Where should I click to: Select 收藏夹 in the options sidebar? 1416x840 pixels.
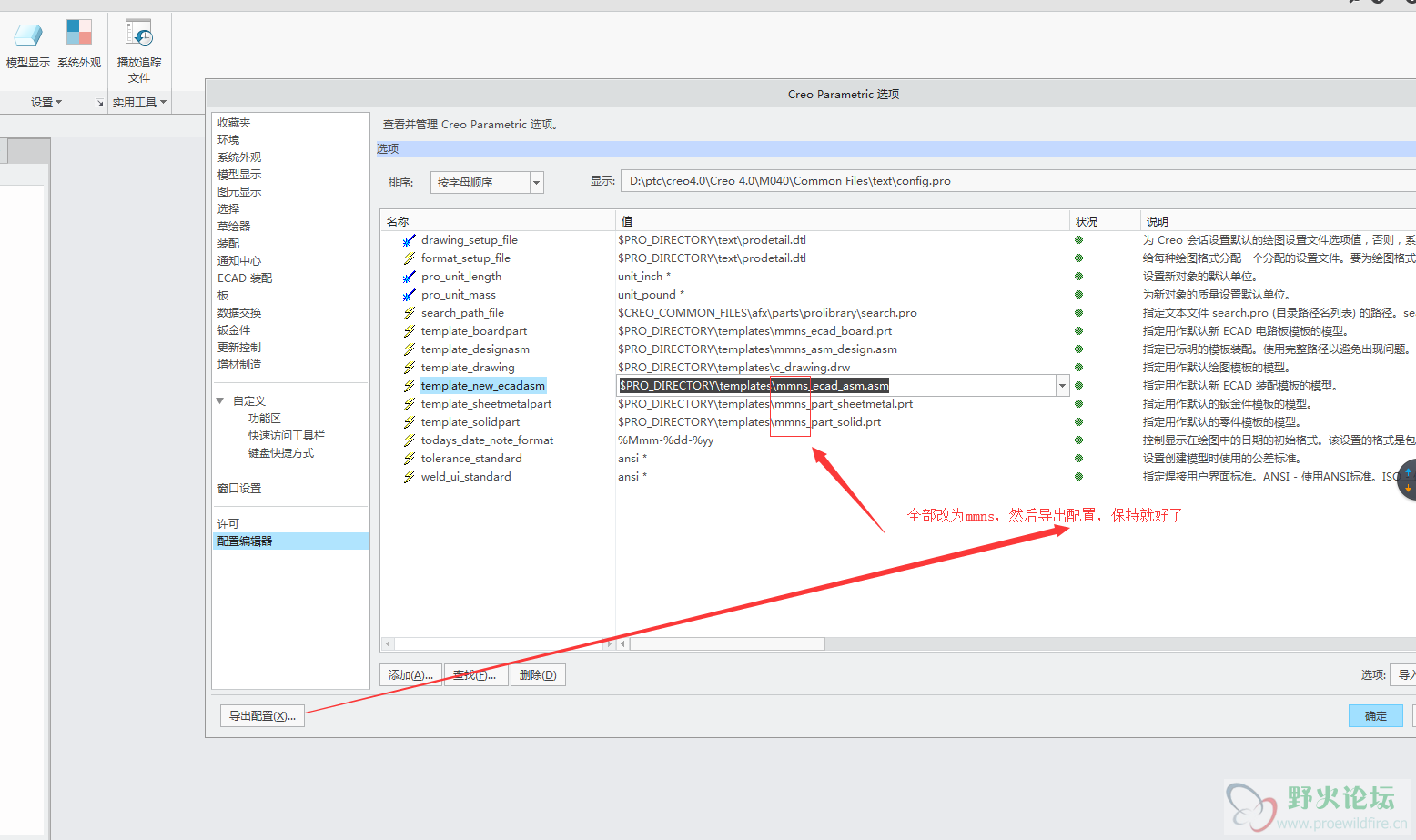234,123
